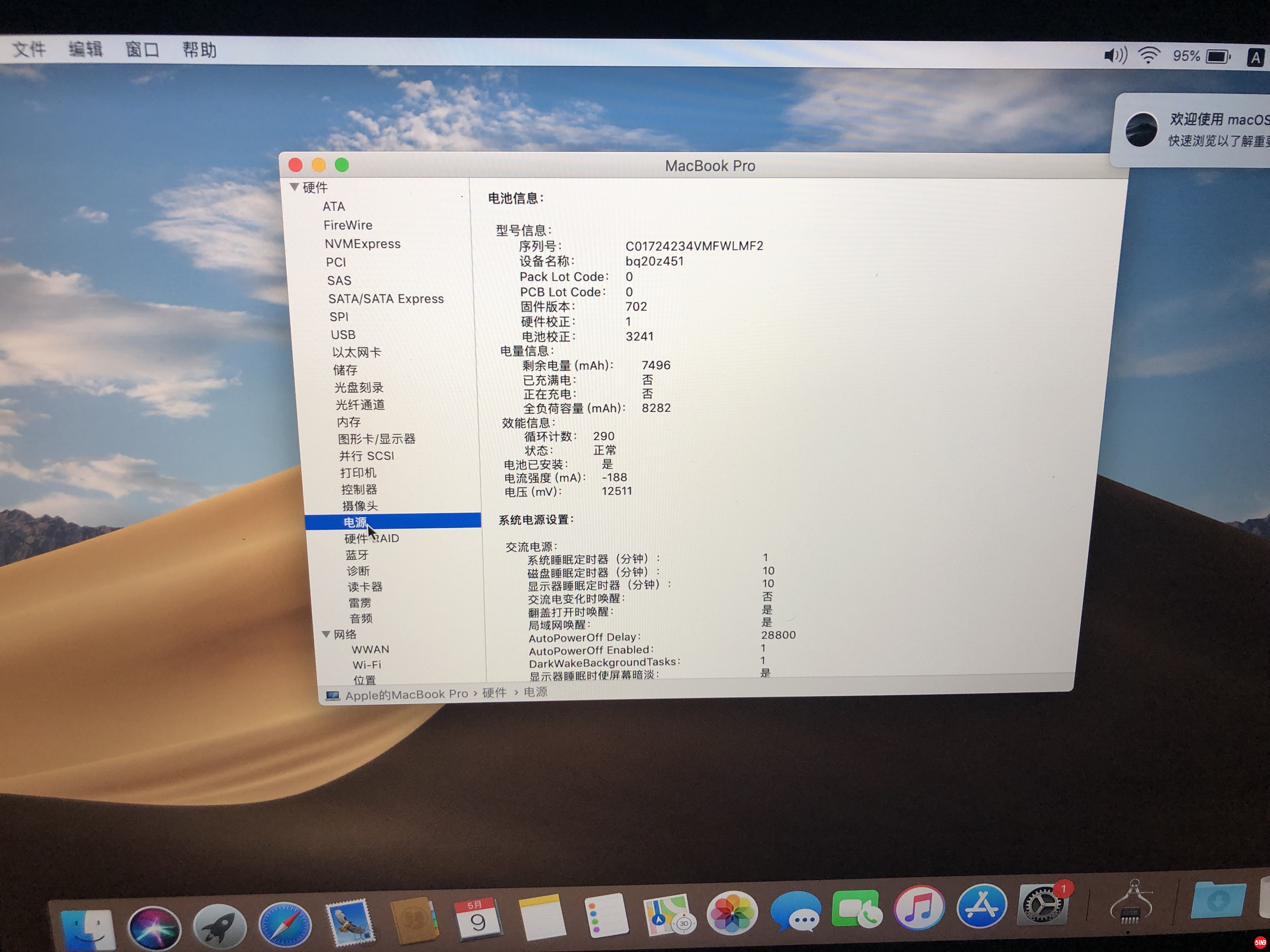Collapse the 硬件 hardware tree section

[295, 186]
